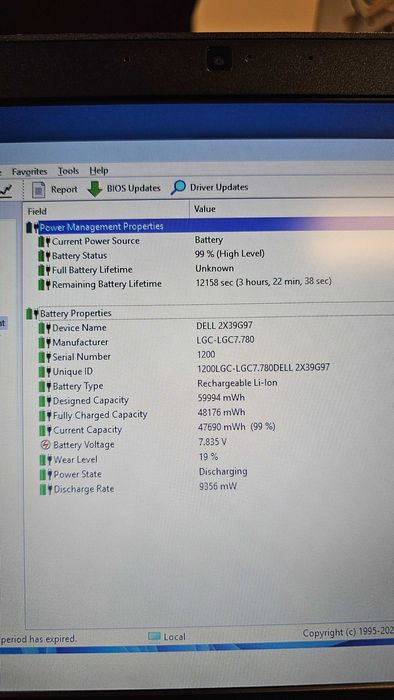The width and height of the screenshot is (394, 700).
Task: Select the Full Battery Lifetime row
Action: click(x=210, y=270)
